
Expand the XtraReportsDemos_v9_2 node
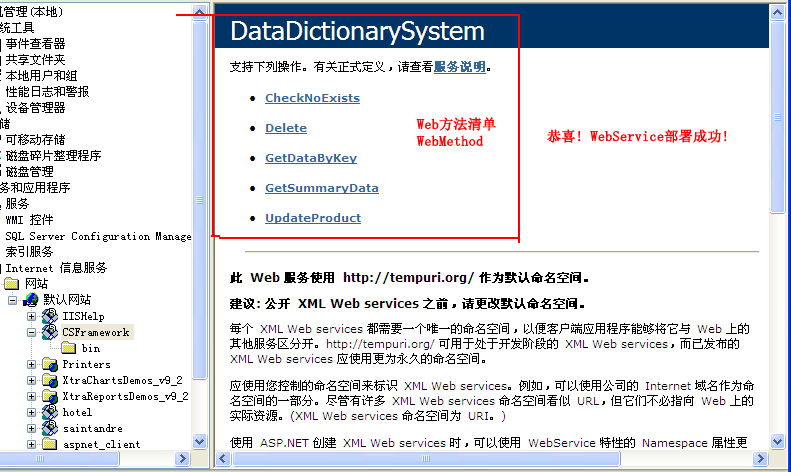(x=32, y=396)
